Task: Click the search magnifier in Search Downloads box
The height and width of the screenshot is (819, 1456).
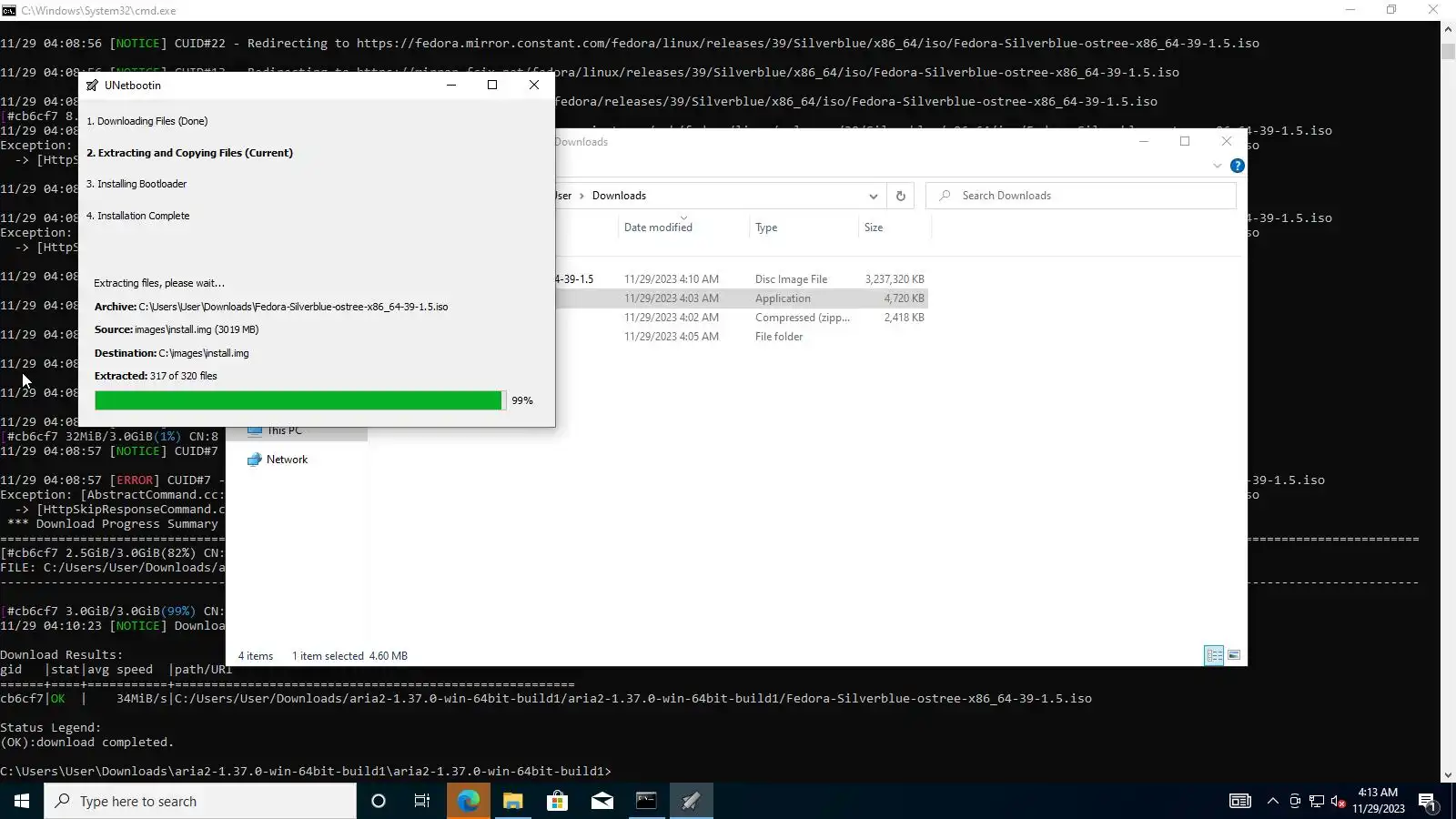Action: click(945, 196)
